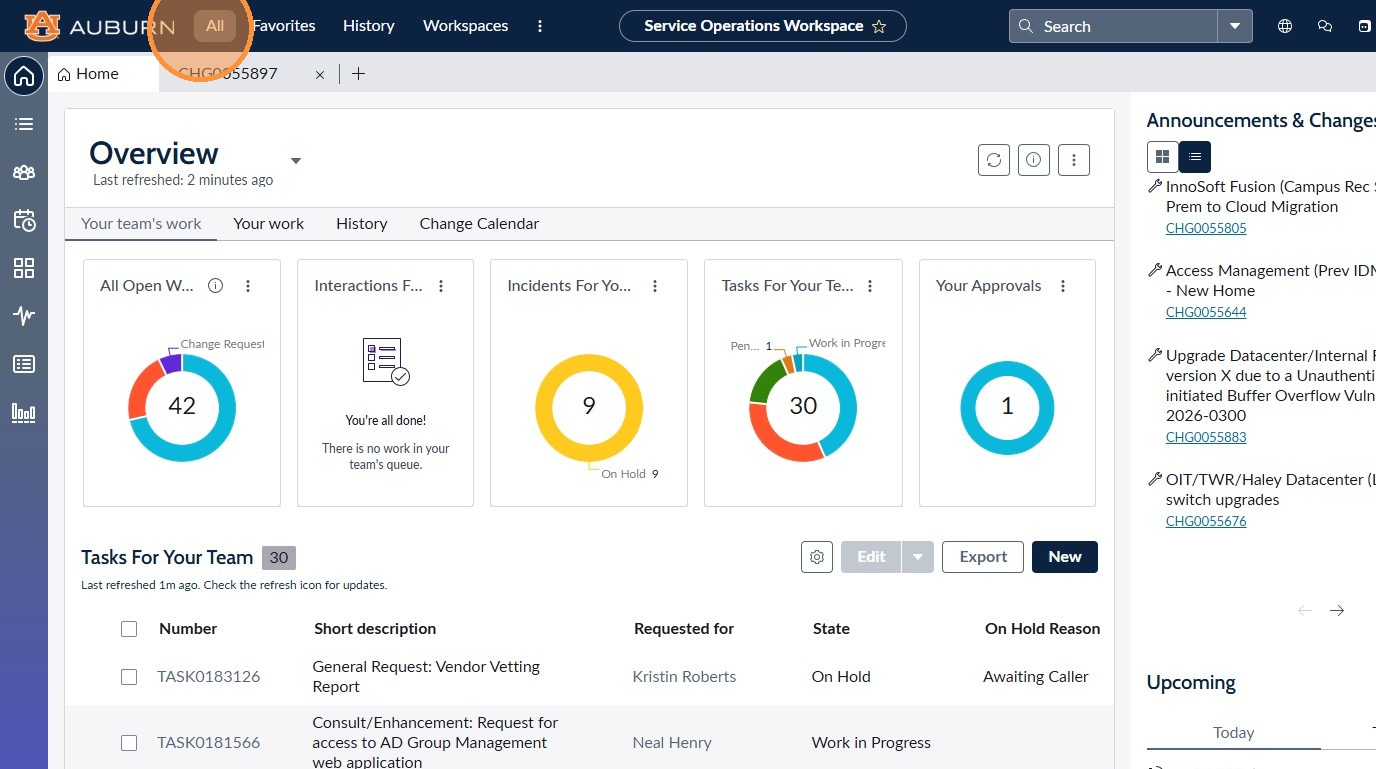Open the calendar schedule icon in sidebar

[x=24, y=220]
